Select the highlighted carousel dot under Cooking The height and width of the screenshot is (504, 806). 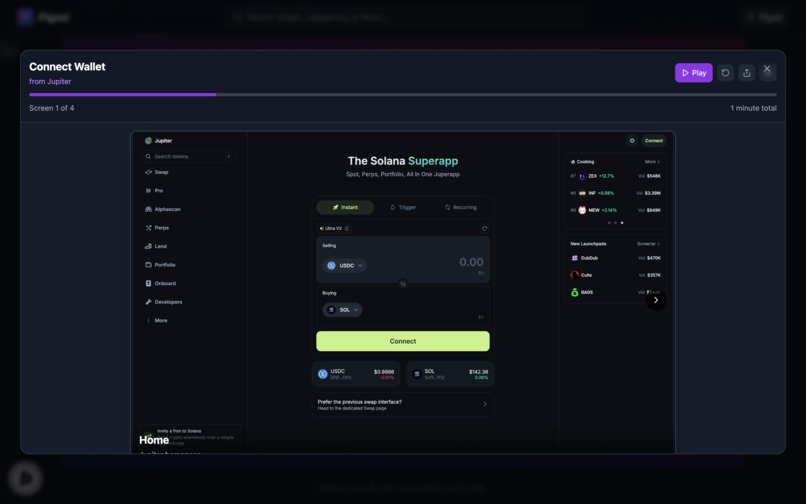click(622, 223)
